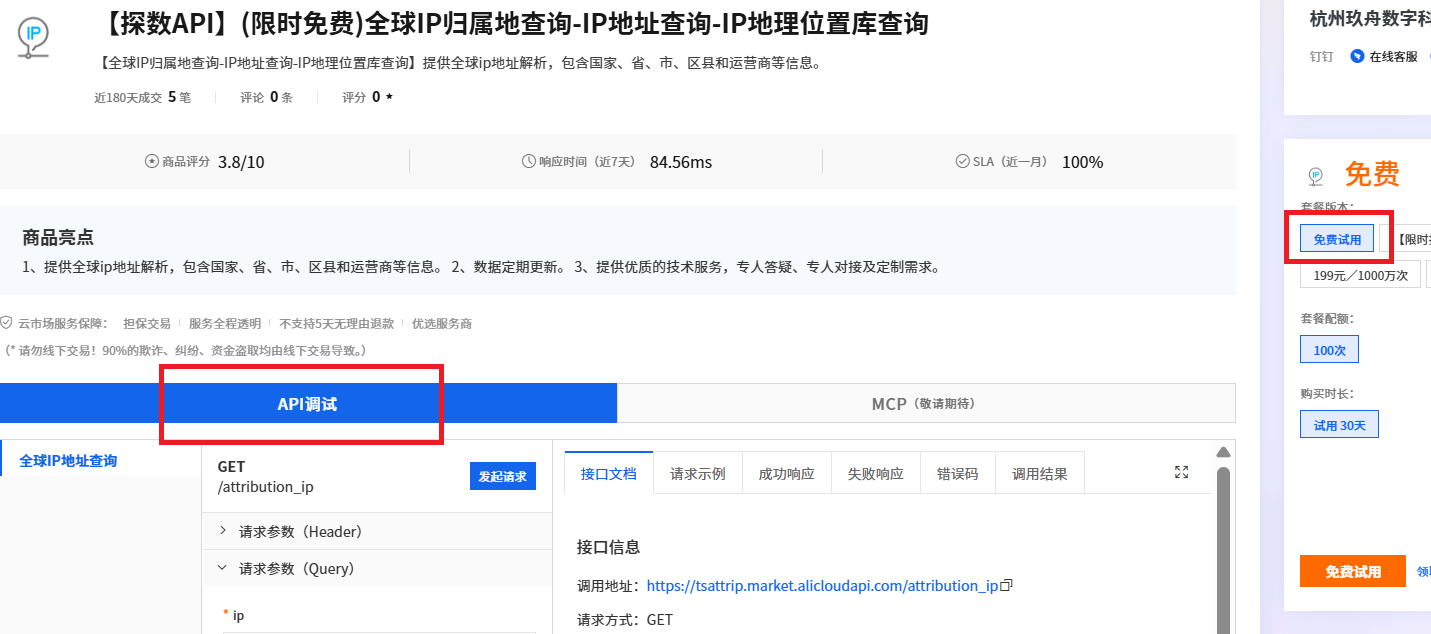Open the 接口文档 tab
Image resolution: width=1431 pixels, height=634 pixels.
coord(608,474)
